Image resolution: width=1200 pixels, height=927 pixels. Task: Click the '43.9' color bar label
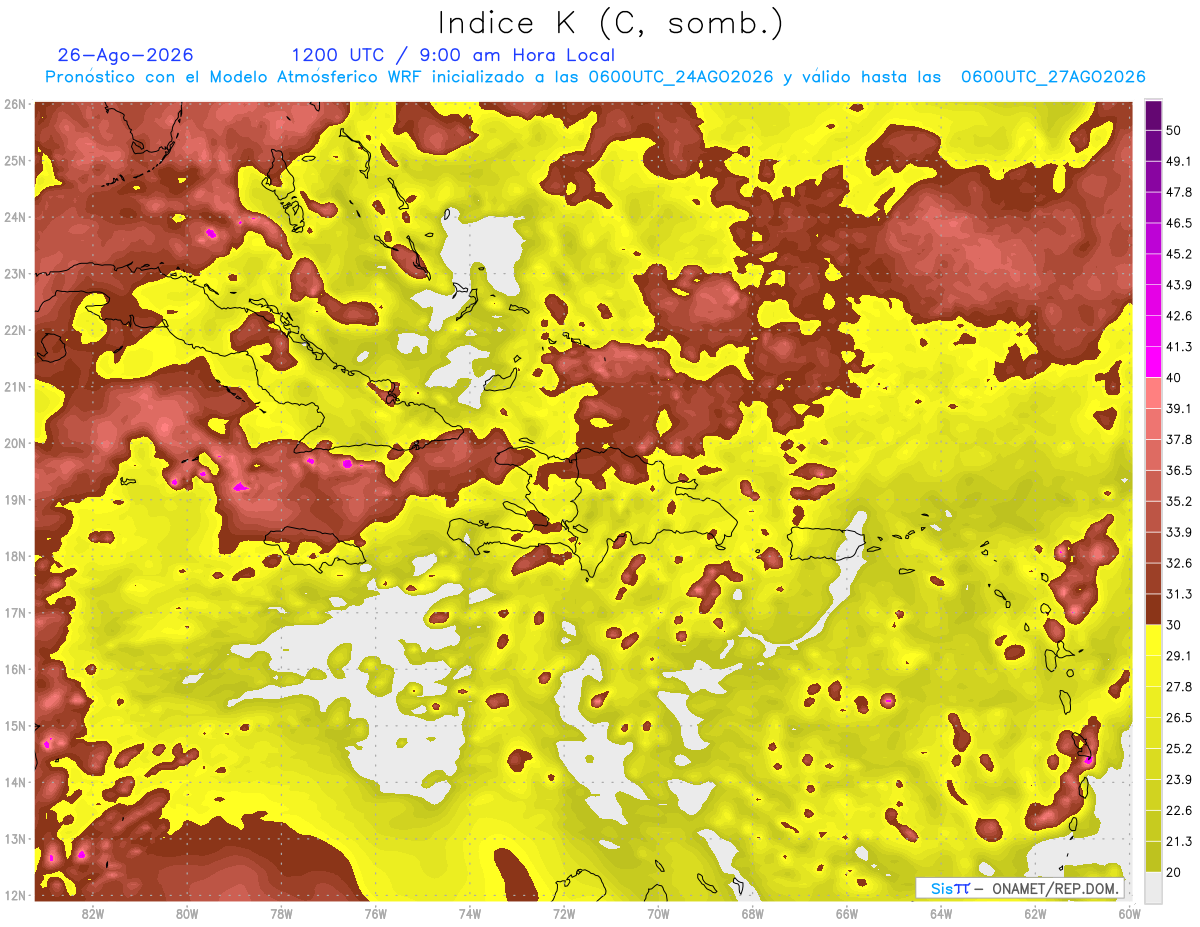pyautogui.click(x=1178, y=285)
